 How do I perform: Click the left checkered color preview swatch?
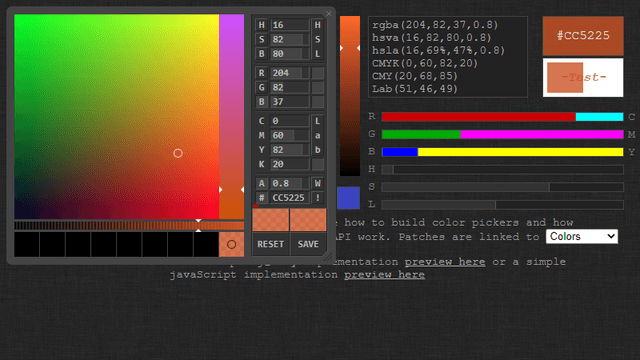(271, 220)
